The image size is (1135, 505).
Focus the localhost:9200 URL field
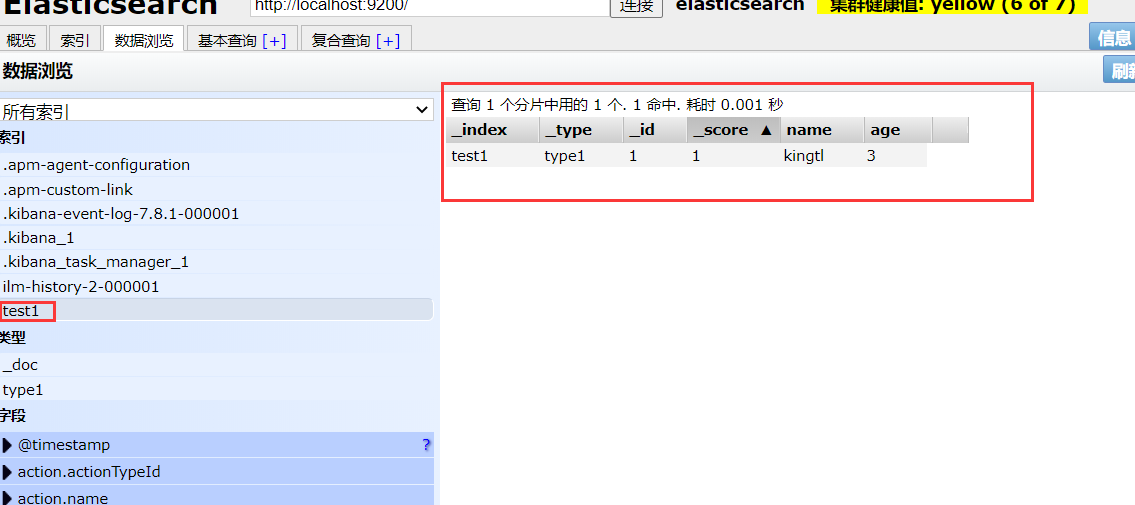pyautogui.click(x=430, y=6)
